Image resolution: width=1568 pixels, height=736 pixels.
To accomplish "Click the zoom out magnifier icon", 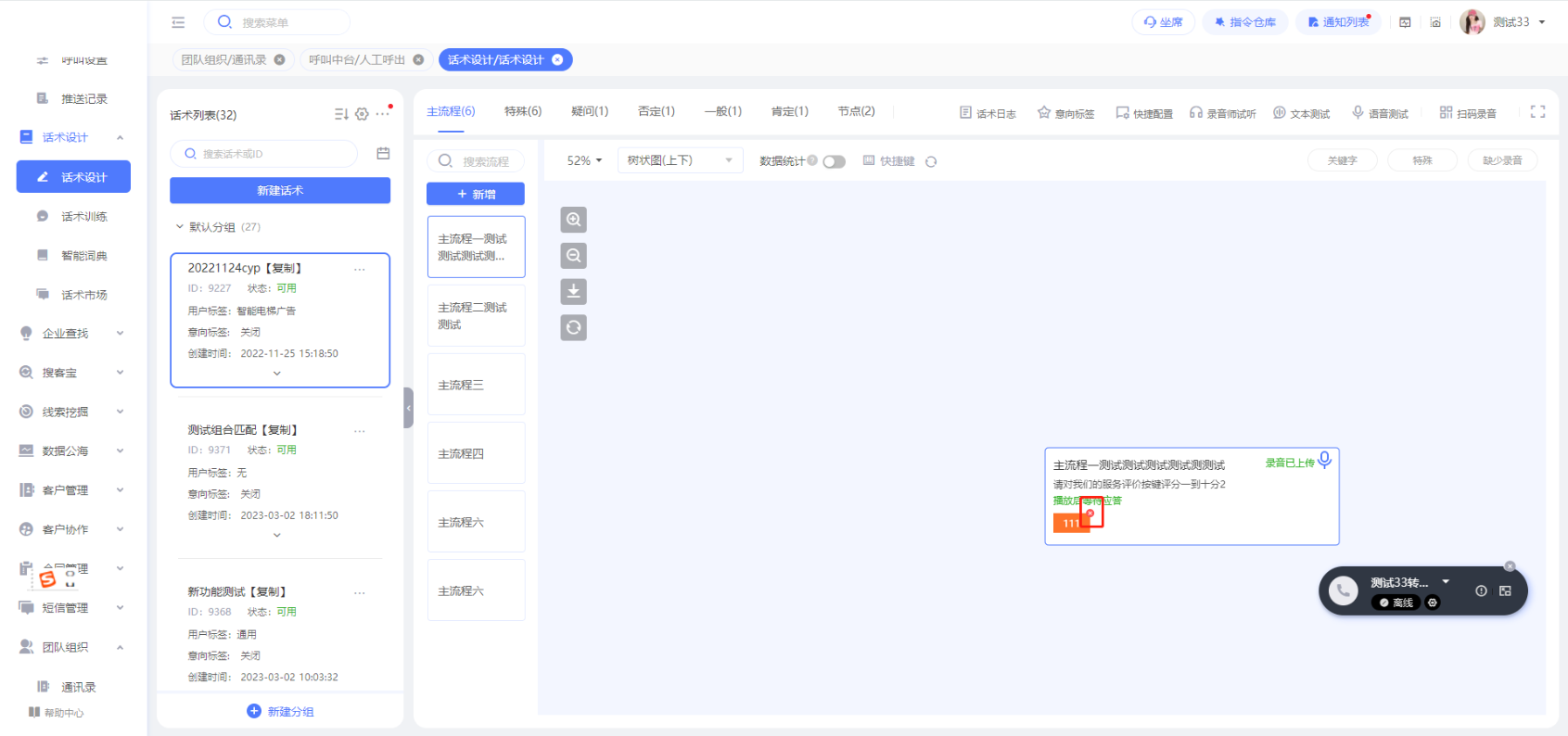I will tap(573, 256).
